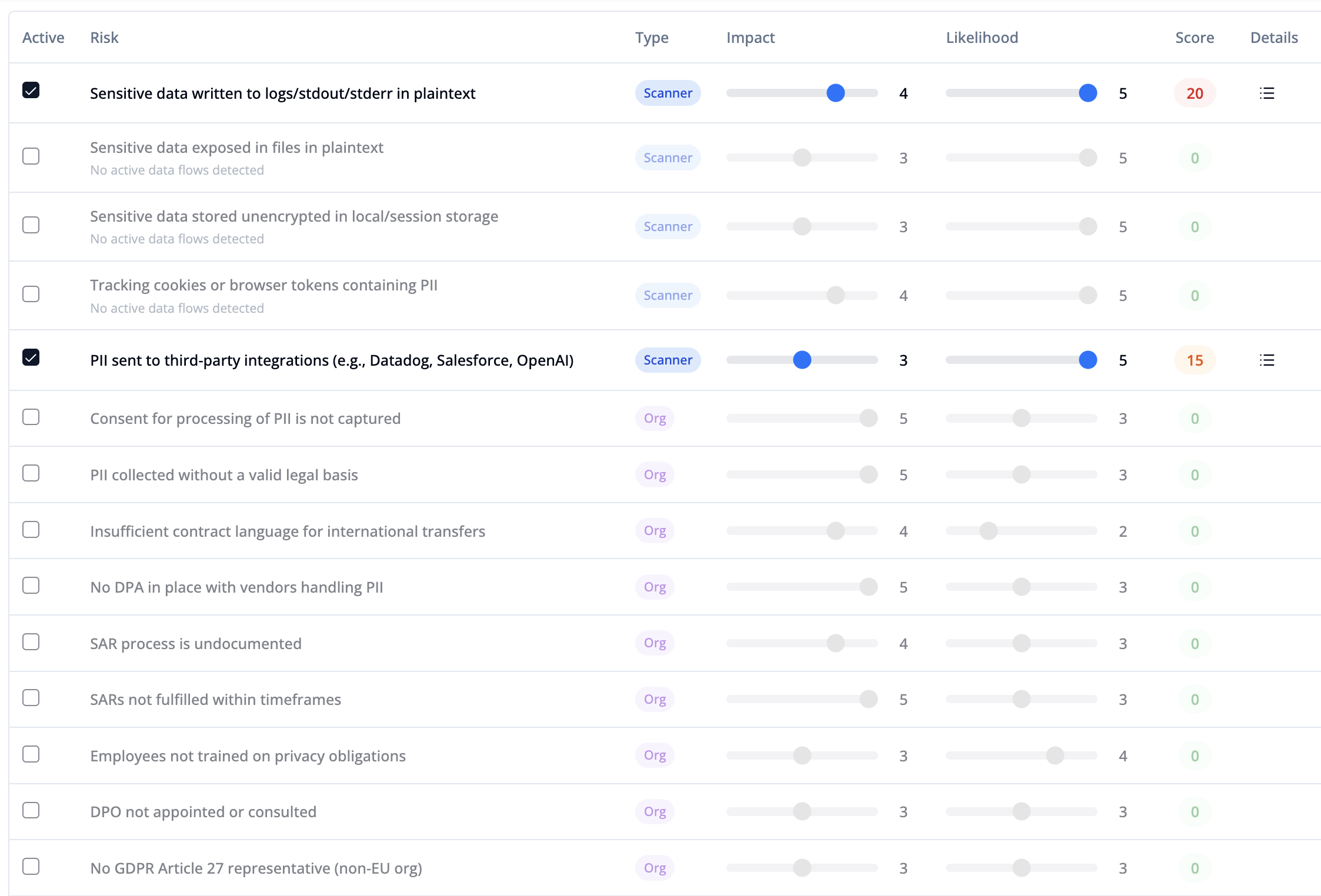Screen dimensions: 1321x896
Task: Tick the 'No GDPR Article 27 representative' checkbox
Action: pyautogui.click(x=31, y=867)
